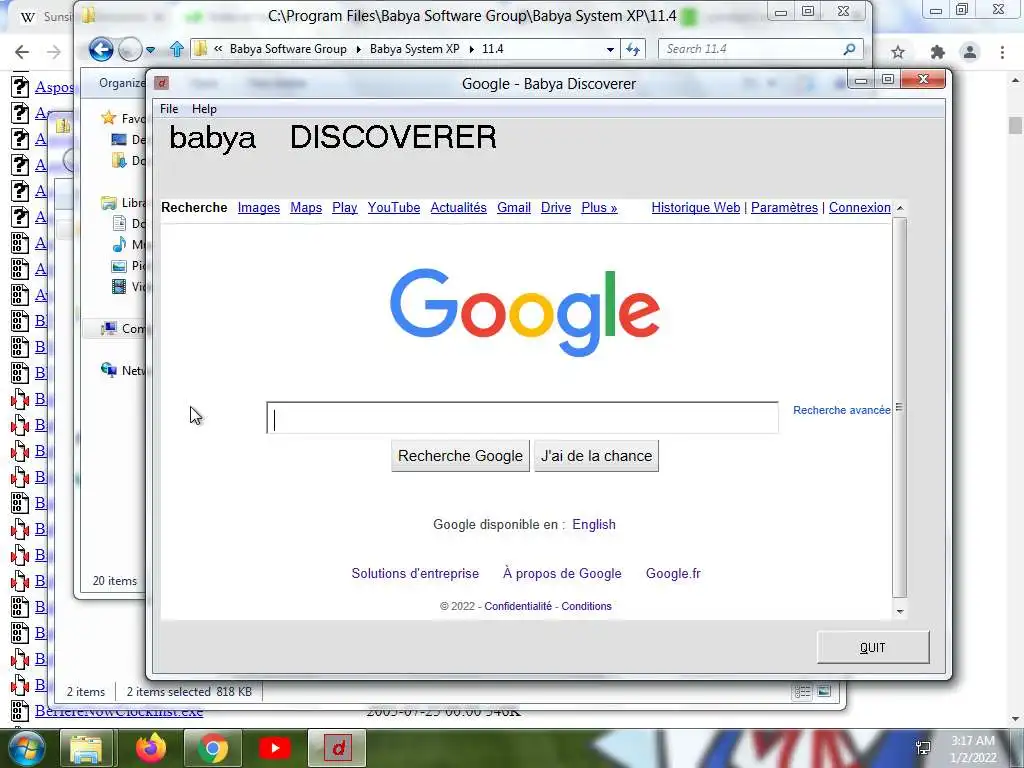The image size is (1024, 768).
Task: Expand the breadcrumb arrow after Babya System XP
Action: pyautogui.click(x=472, y=49)
